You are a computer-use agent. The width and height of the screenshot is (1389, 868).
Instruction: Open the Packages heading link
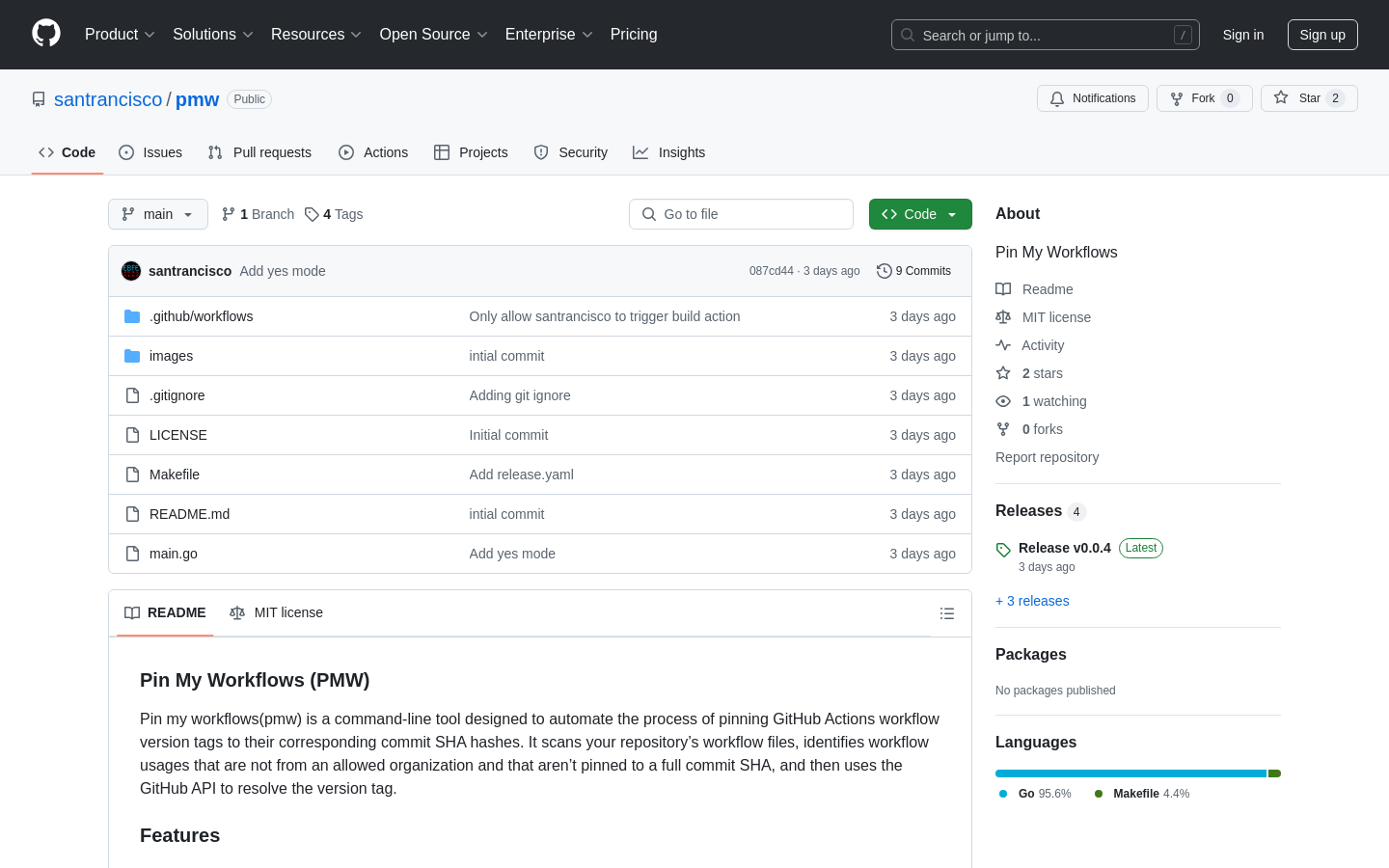click(1031, 654)
